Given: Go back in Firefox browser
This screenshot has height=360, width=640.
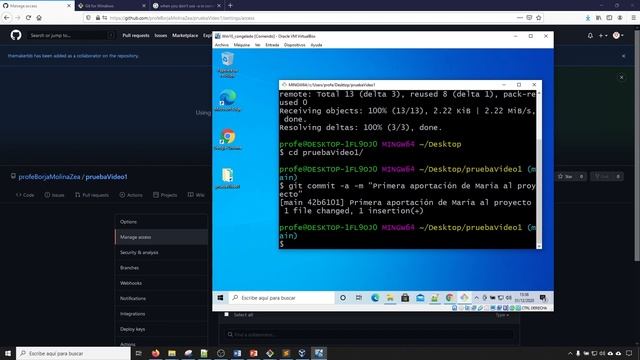Looking at the screenshot, I should [7, 18].
